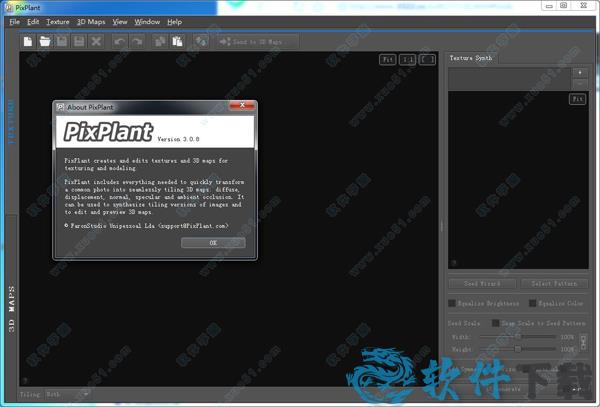Click the Fit view button in main canvas

pos(388,60)
